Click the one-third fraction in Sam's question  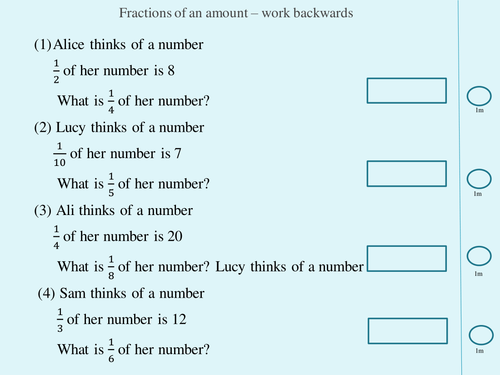[60, 320]
